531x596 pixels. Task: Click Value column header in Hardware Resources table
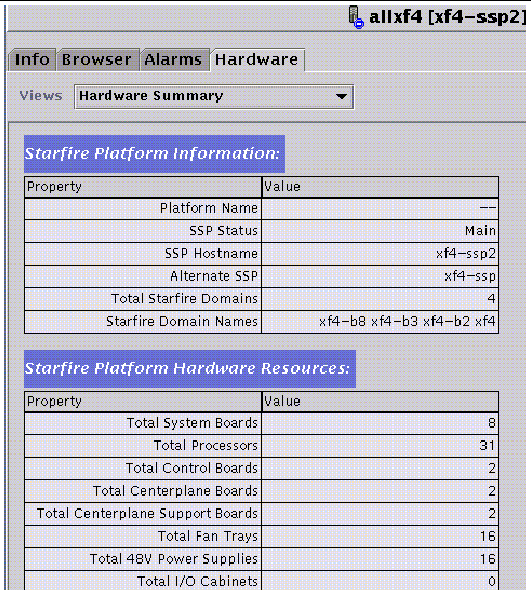380,402
